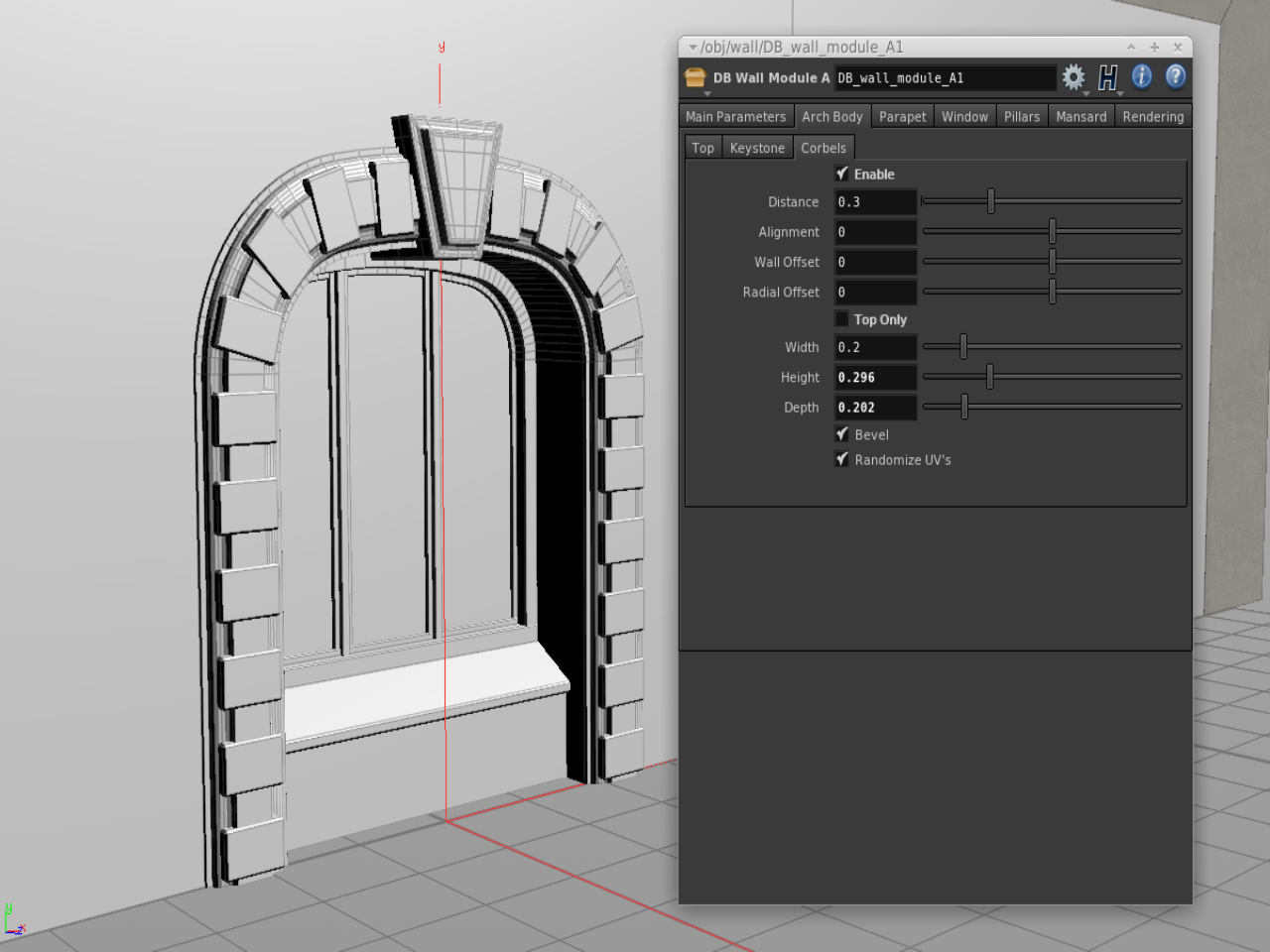Uncheck the Bevel checkbox

(x=842, y=434)
